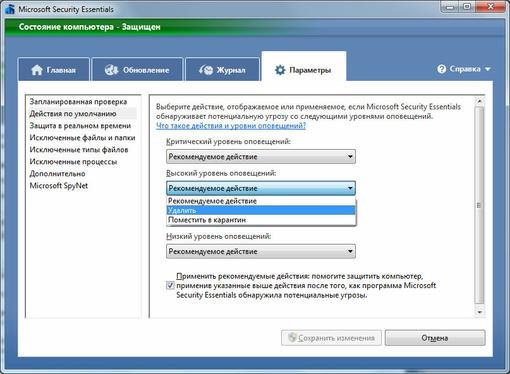This screenshot has width=510, height=374.
Task: Switch to the Главная tab
Action: coord(54,70)
